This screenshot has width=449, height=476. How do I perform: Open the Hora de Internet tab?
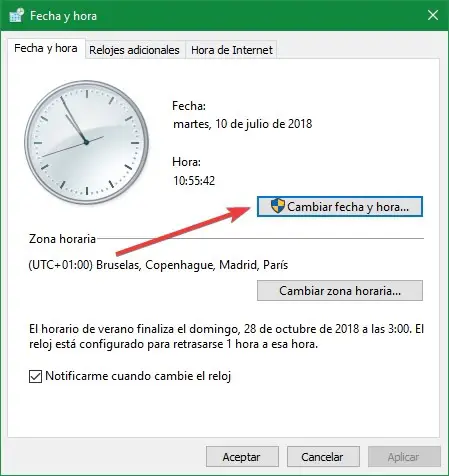[x=232, y=50]
